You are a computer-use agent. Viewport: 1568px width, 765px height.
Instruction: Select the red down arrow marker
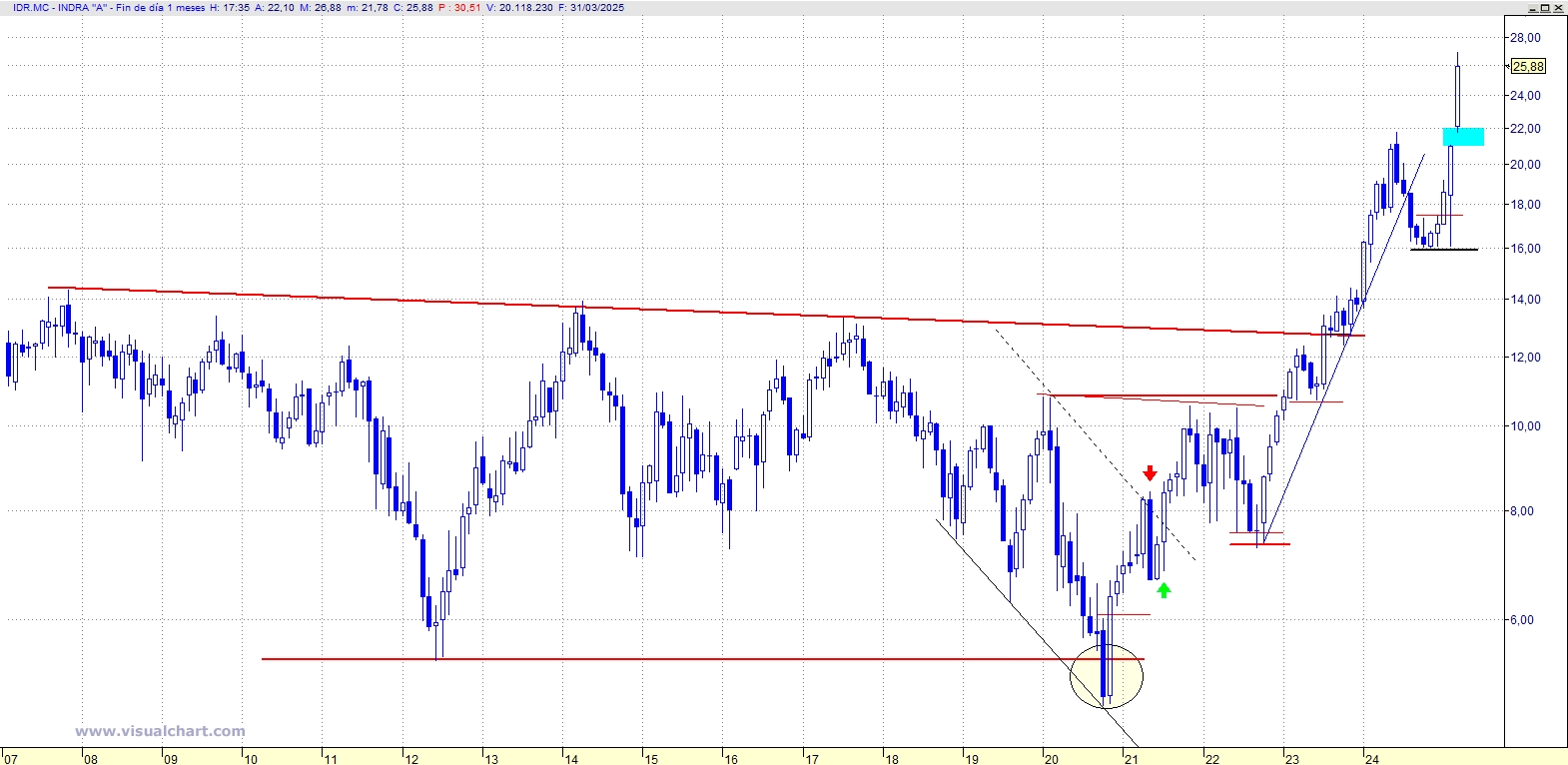[1150, 472]
